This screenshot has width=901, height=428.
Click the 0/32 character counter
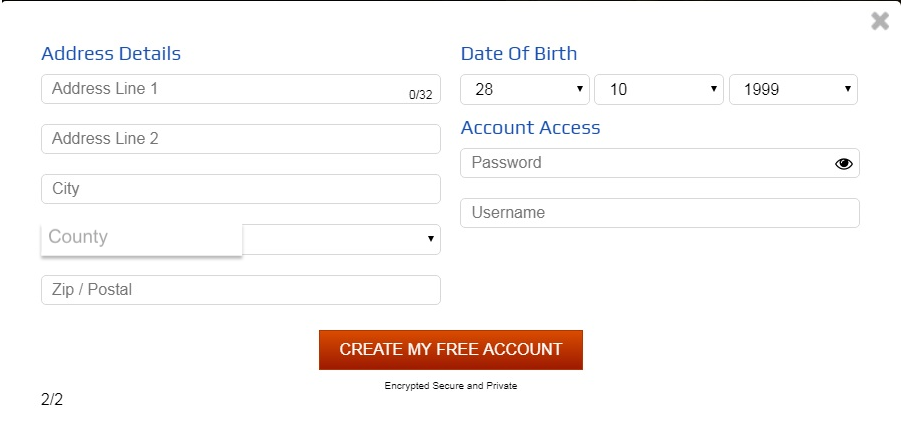pos(420,95)
